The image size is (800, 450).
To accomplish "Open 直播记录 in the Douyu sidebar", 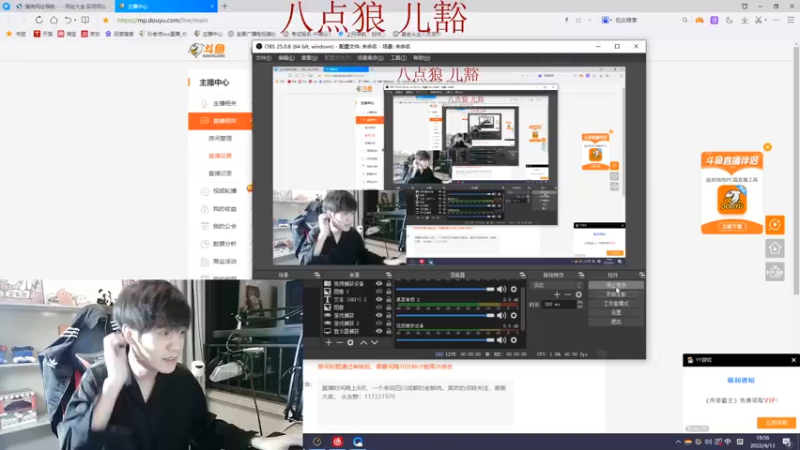I will pos(220,173).
